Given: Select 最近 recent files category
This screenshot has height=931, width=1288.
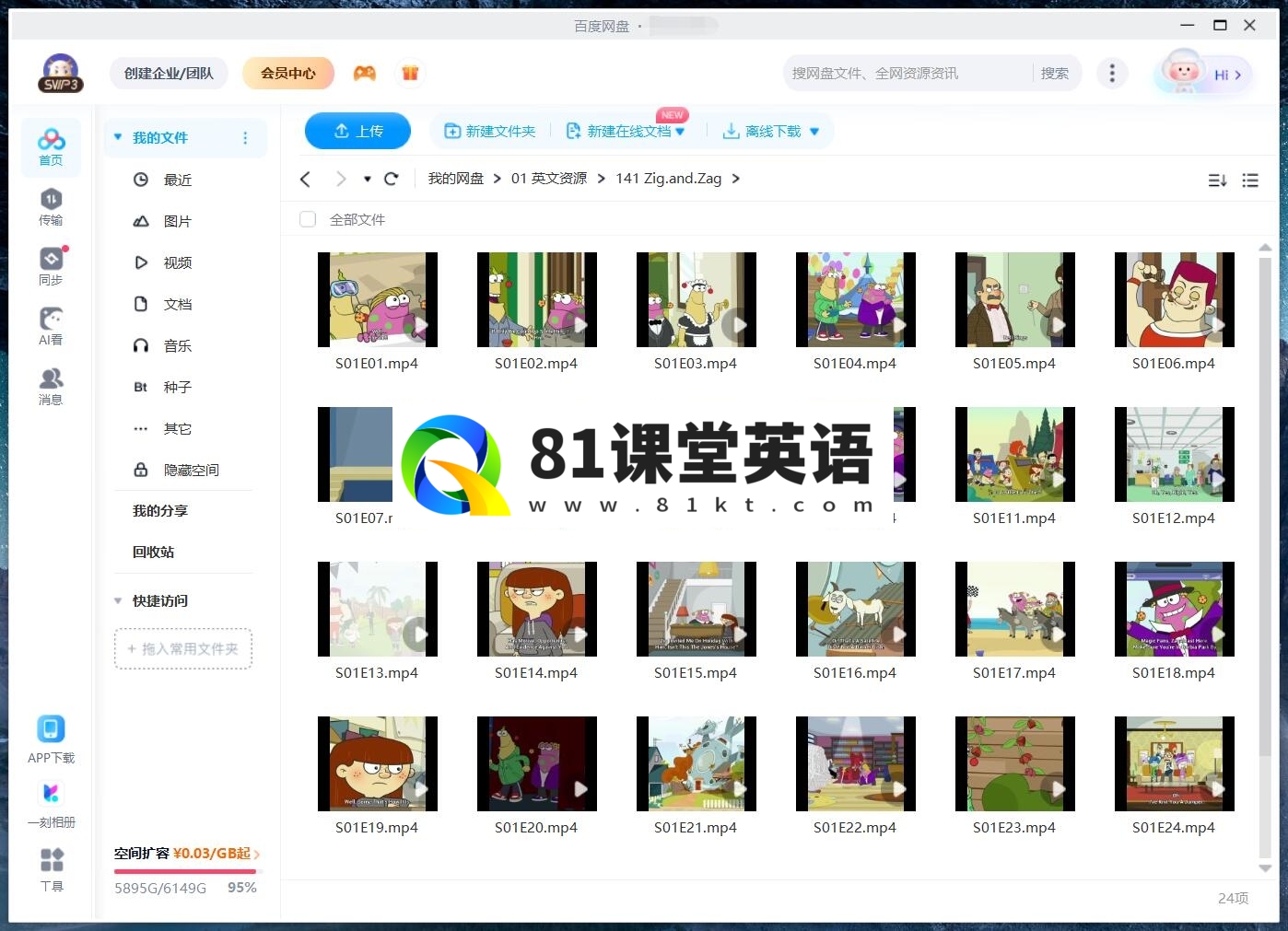Looking at the screenshot, I should click(178, 180).
